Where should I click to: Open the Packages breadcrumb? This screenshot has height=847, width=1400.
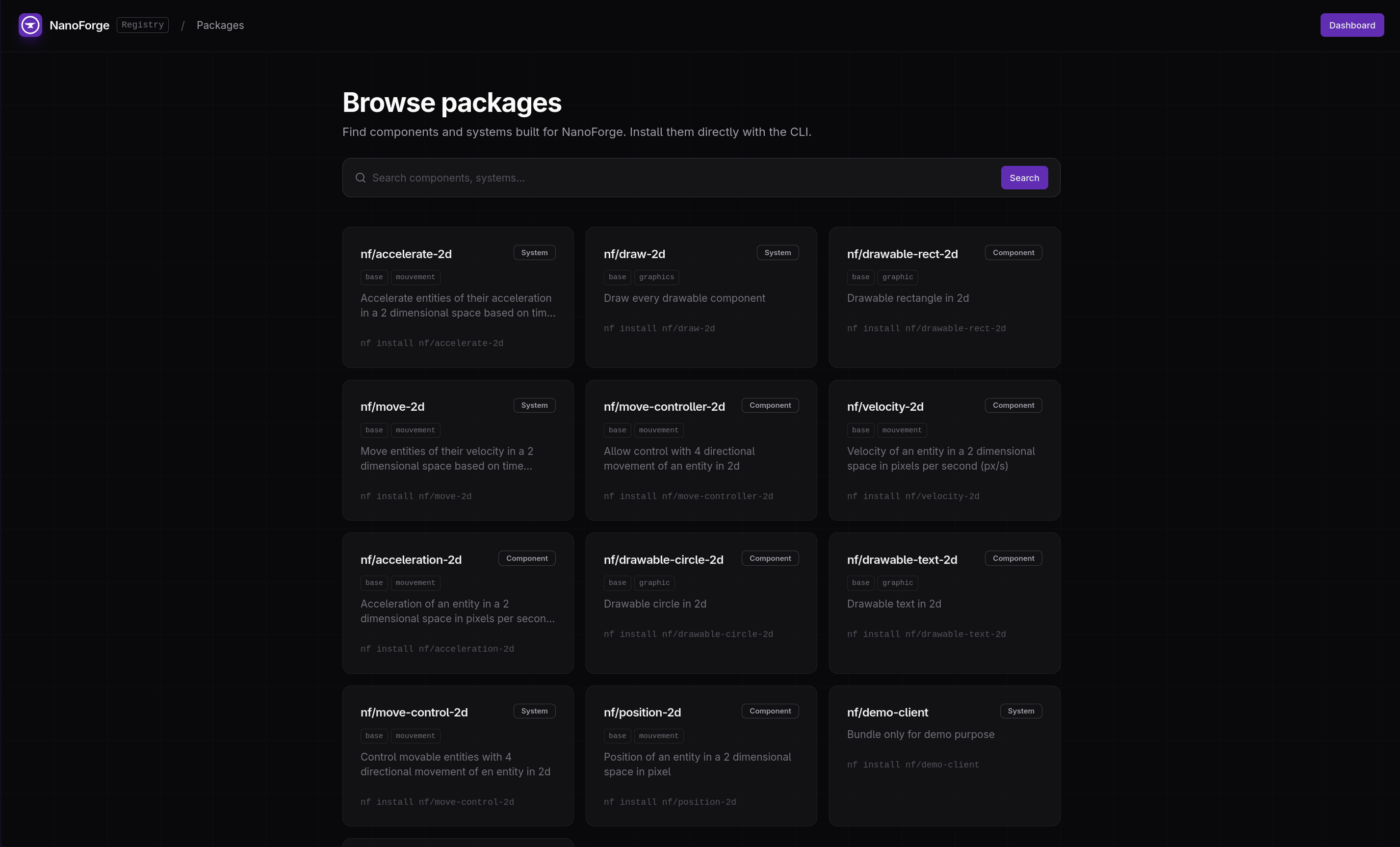pos(220,25)
